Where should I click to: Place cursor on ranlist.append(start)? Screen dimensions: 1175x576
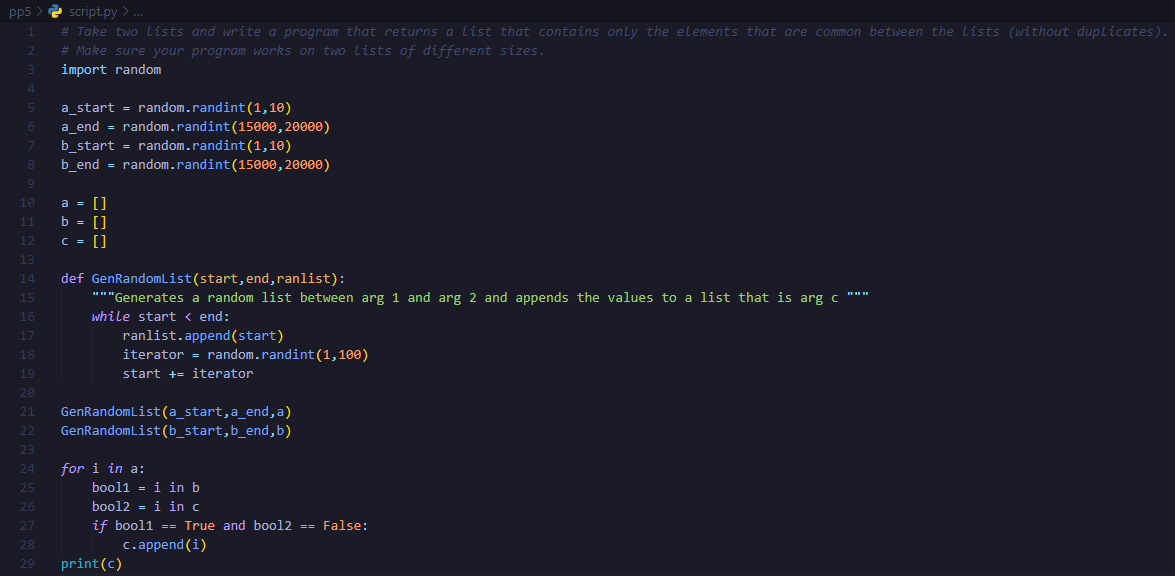(203, 335)
